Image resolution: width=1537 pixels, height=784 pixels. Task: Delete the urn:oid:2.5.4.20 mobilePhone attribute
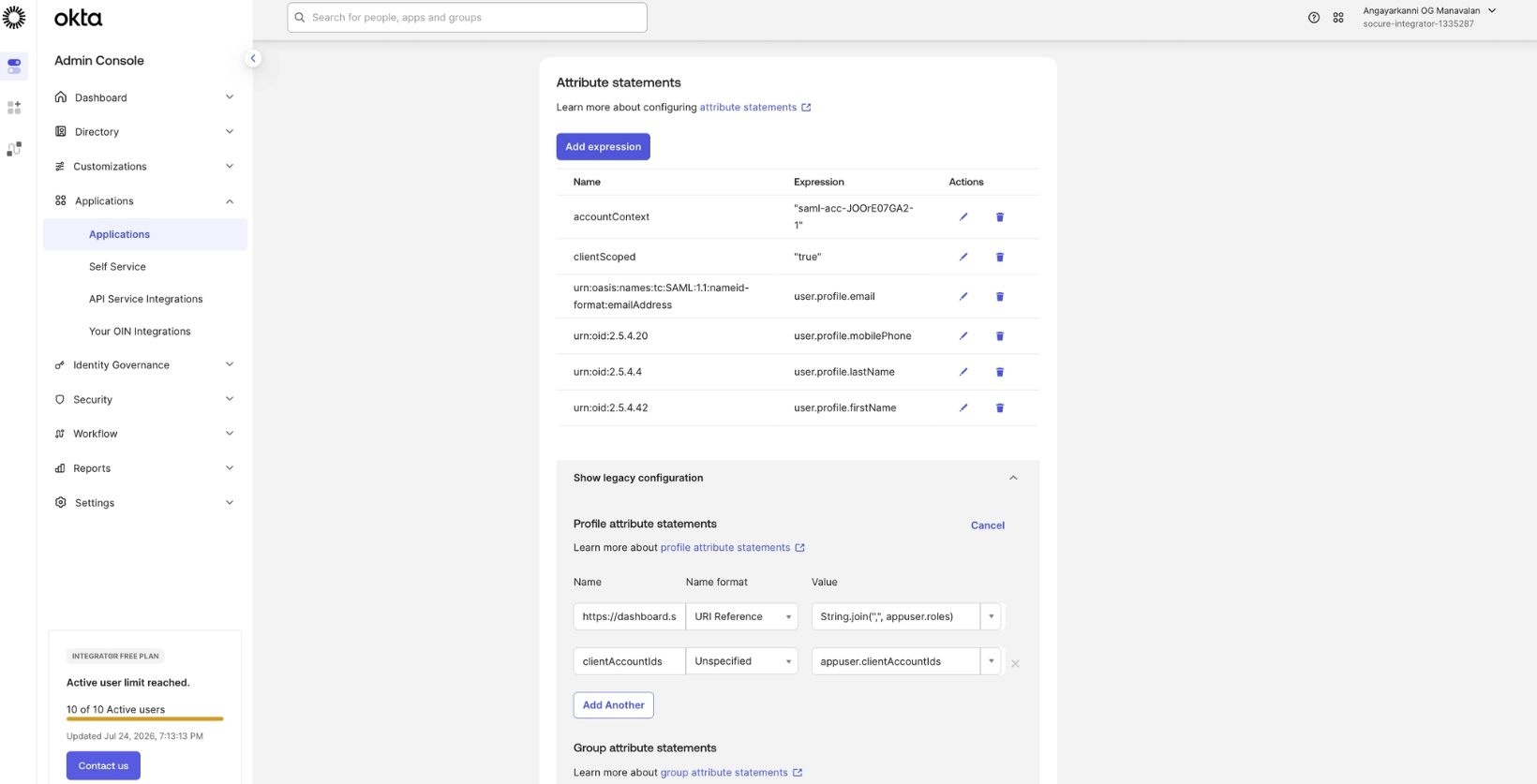1000,336
